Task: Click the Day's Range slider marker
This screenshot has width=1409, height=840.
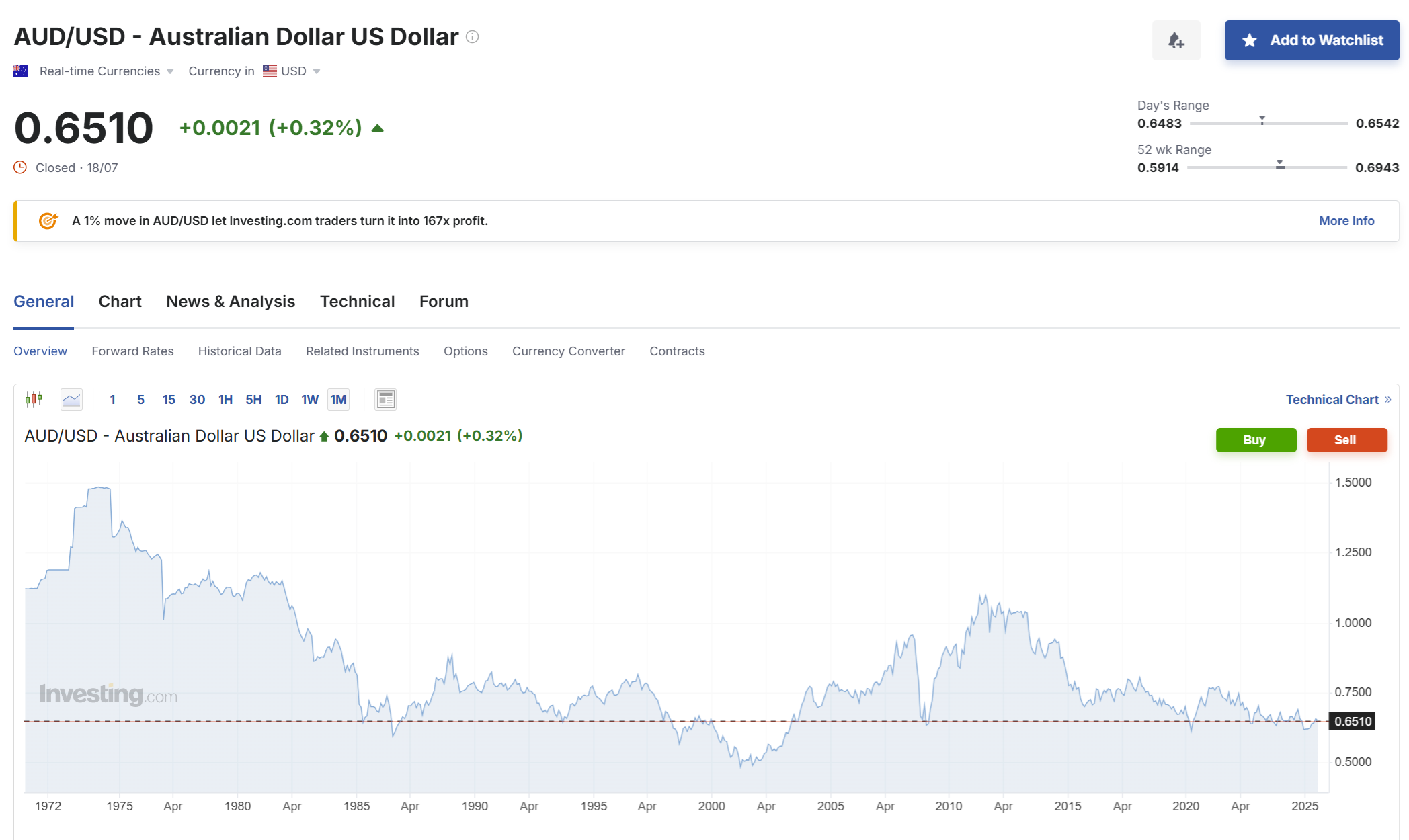Action: [1262, 120]
